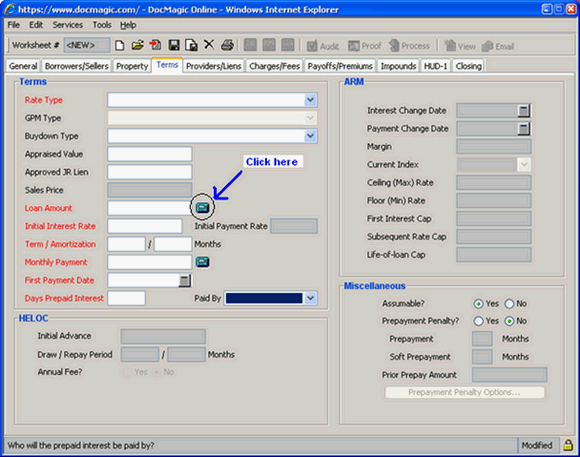Select No for Prepayment Penalty
Viewport: 580px width, 457px height.
pyautogui.click(x=509, y=321)
